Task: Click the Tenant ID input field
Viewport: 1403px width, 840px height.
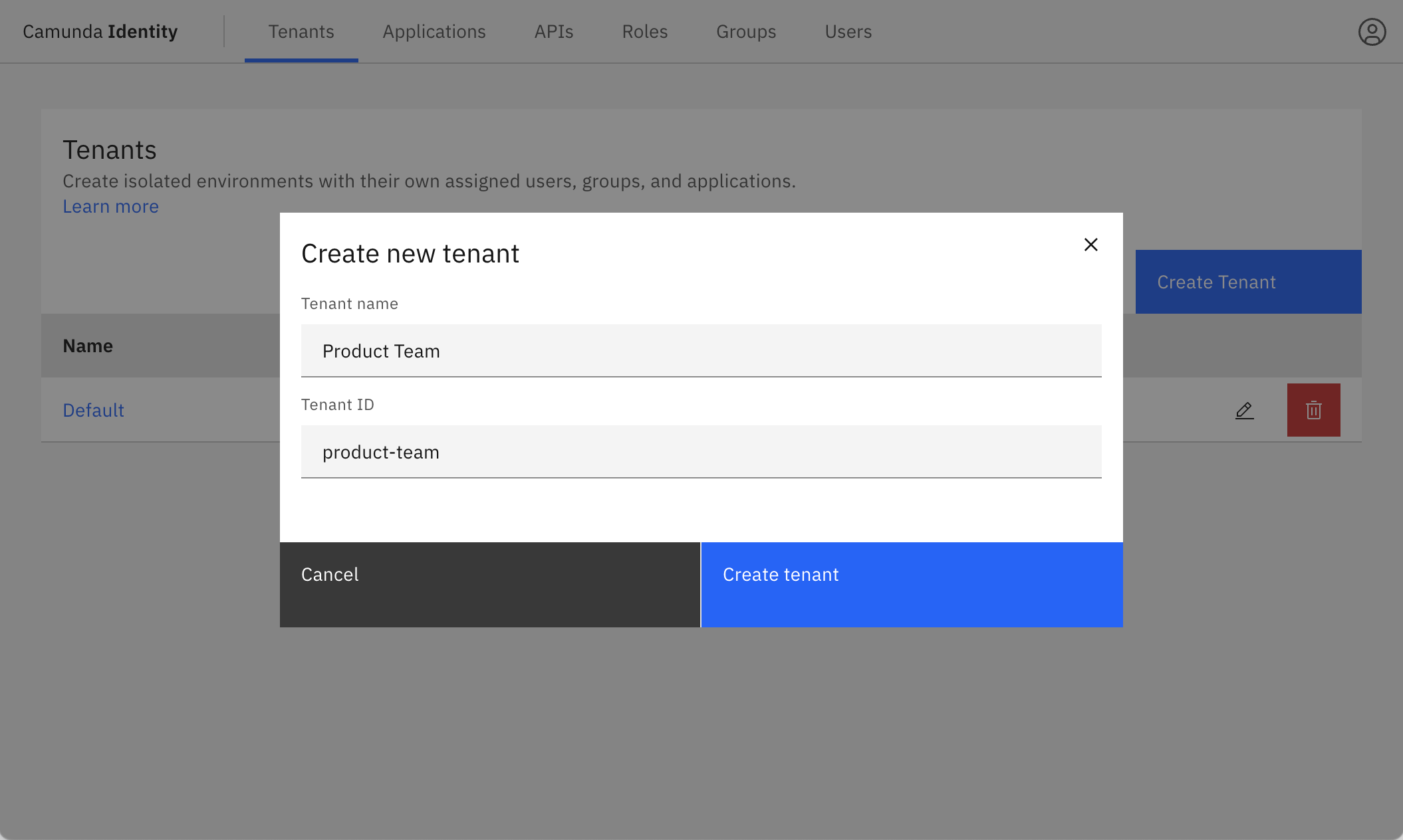Action: (701, 452)
